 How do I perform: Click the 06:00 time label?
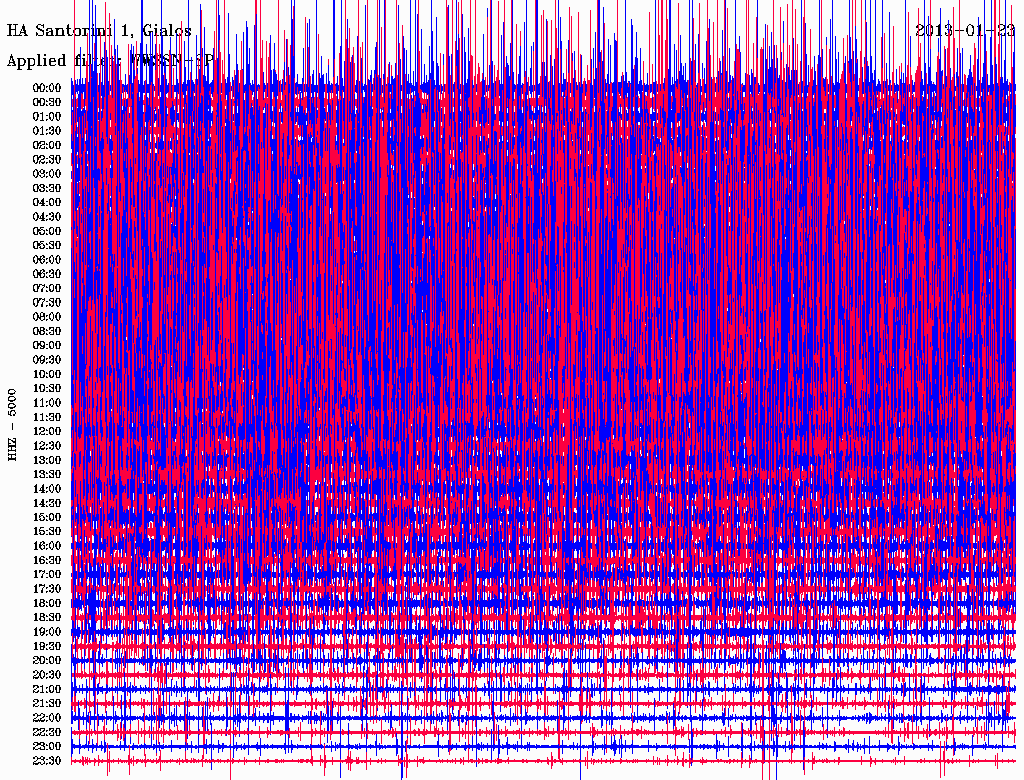pos(47,259)
